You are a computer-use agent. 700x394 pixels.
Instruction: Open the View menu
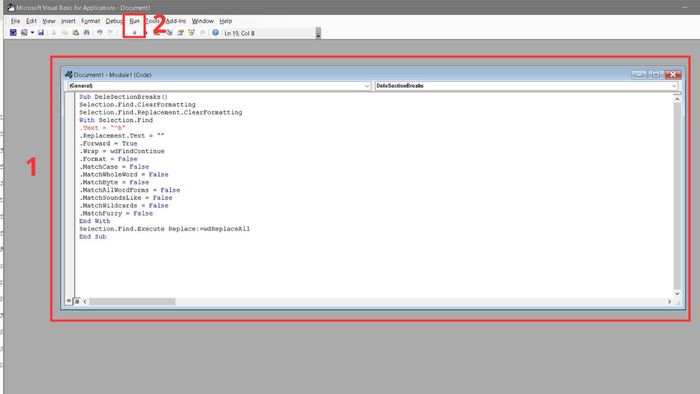49,21
